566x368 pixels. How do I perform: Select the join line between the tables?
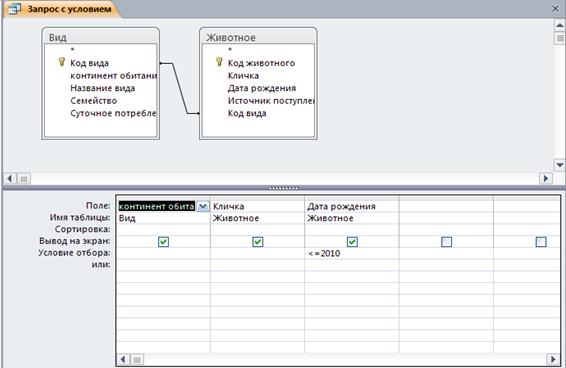pos(179,88)
